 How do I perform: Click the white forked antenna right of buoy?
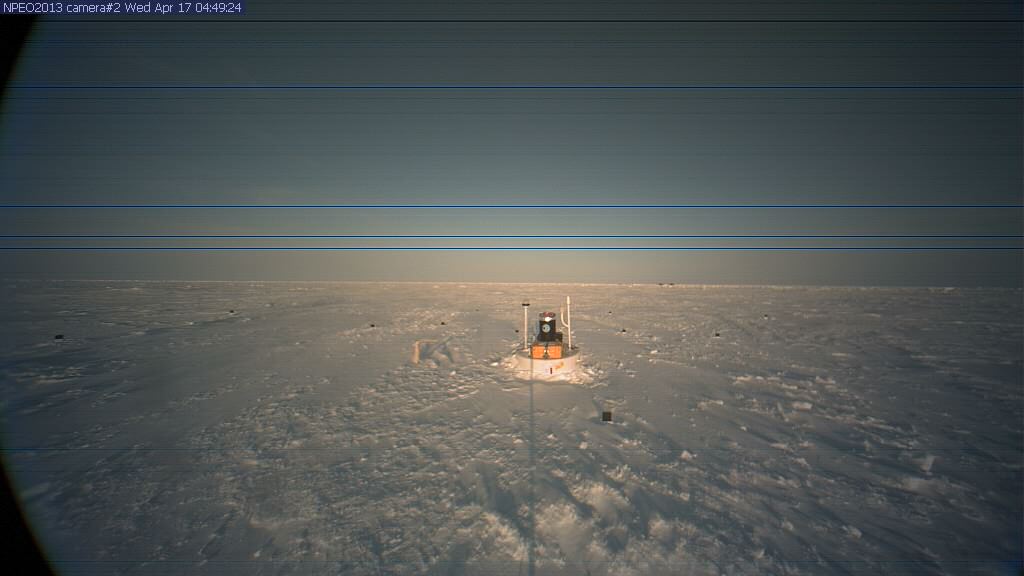567,320
